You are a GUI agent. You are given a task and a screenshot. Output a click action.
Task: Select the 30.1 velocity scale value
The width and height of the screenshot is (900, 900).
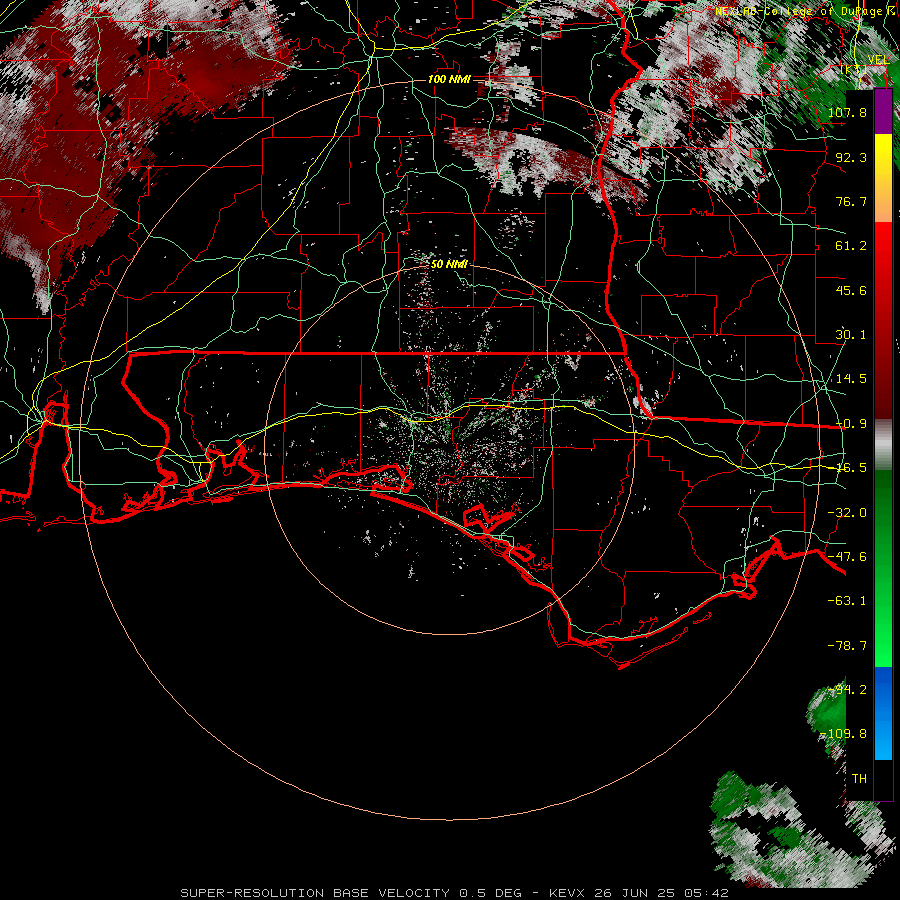851,335
